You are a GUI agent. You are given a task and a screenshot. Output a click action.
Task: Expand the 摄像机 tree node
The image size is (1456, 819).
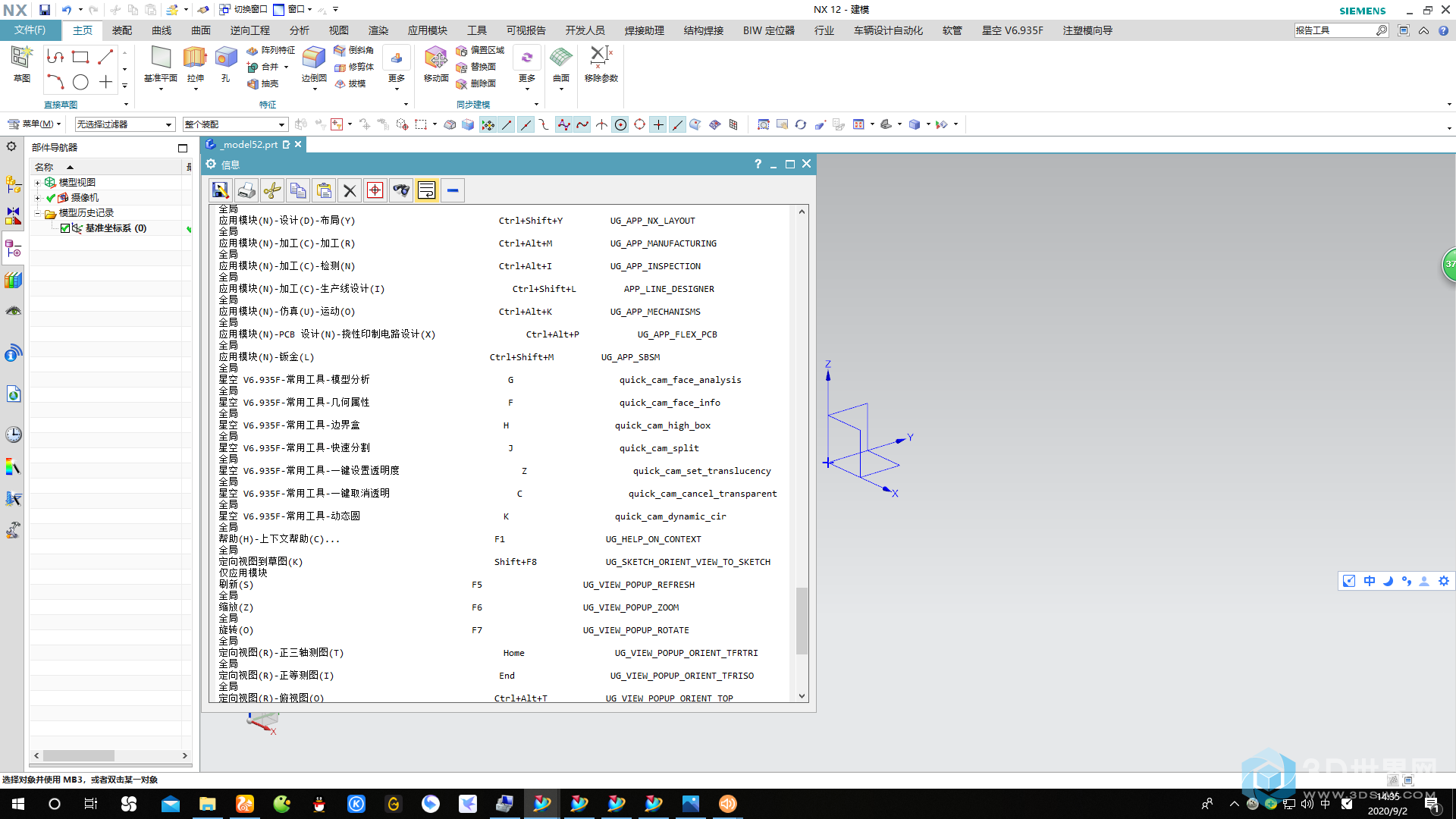pyautogui.click(x=37, y=198)
